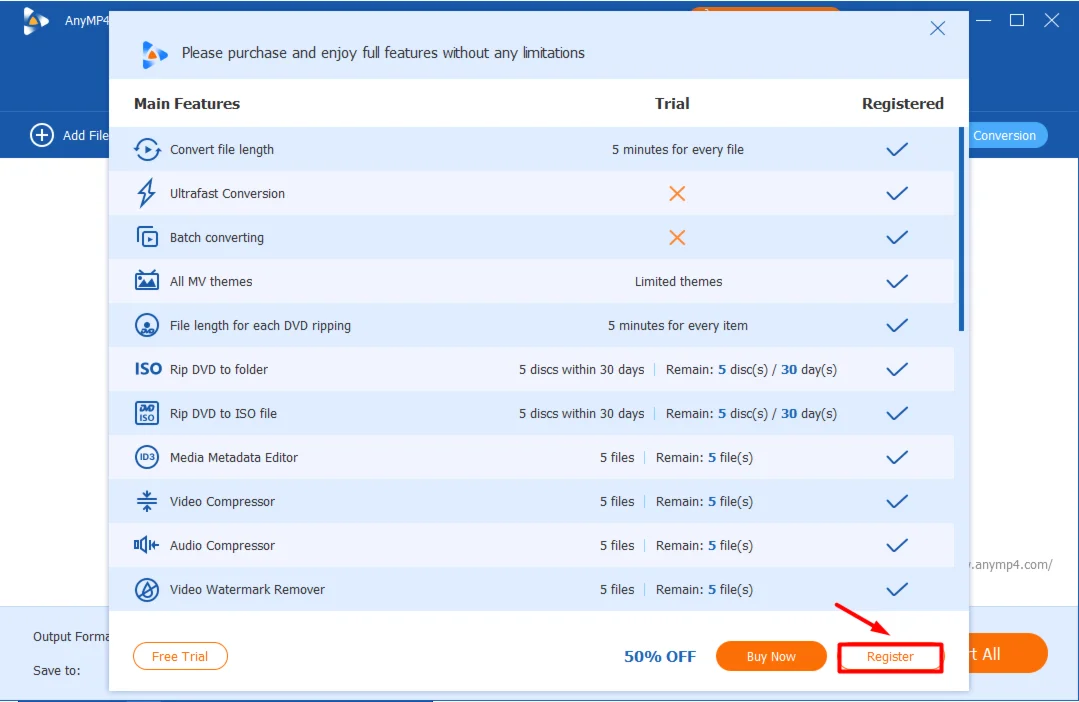Click the orange X for Ultrafast Conversion trial
This screenshot has height=702, width=1079.
677,193
